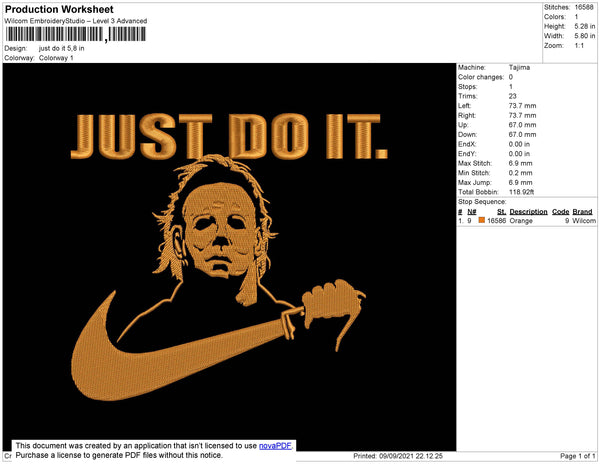Select the 'Color changes:' label
This screenshot has height=464, width=600.
pos(481,77)
